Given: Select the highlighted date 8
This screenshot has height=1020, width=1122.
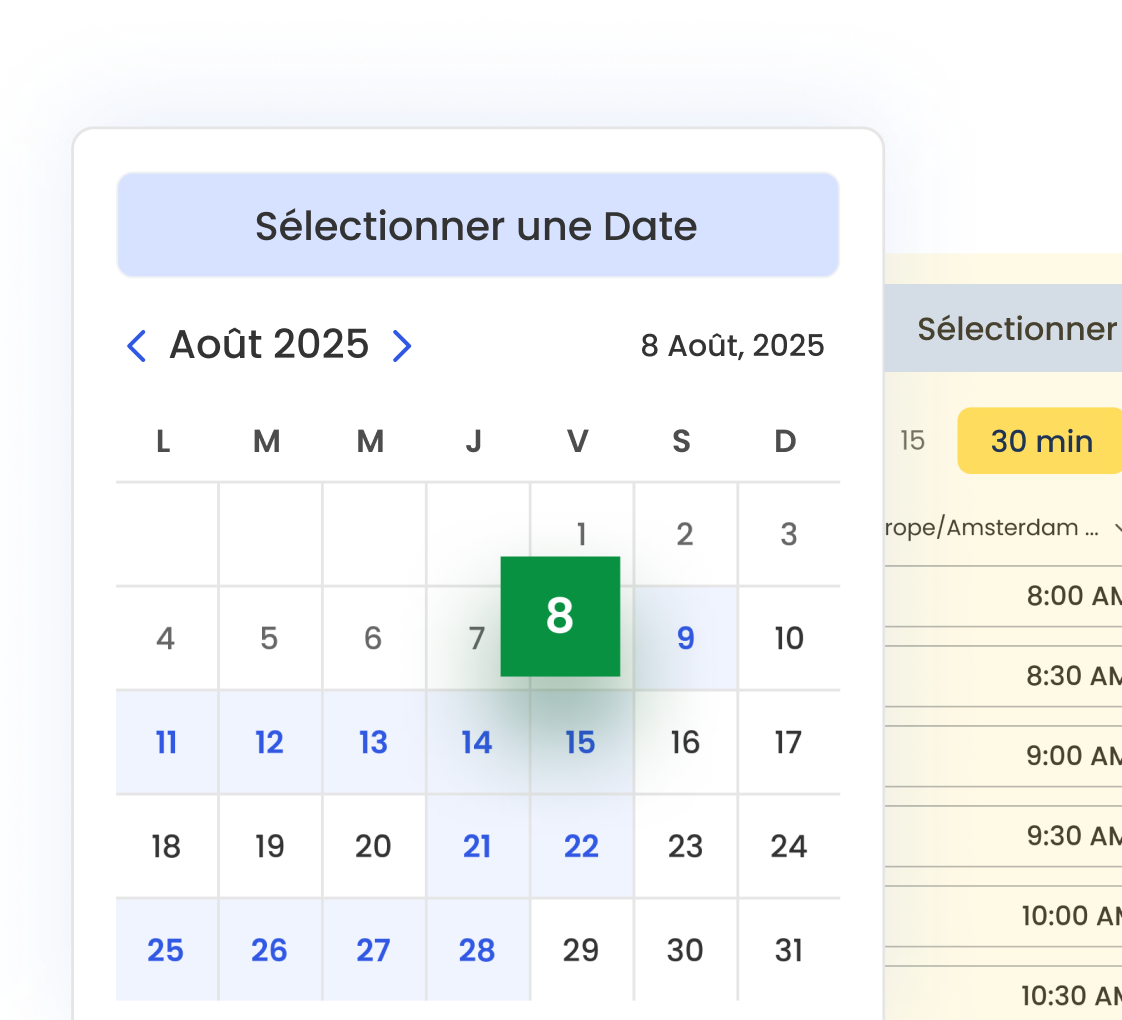Looking at the screenshot, I should click(x=560, y=616).
